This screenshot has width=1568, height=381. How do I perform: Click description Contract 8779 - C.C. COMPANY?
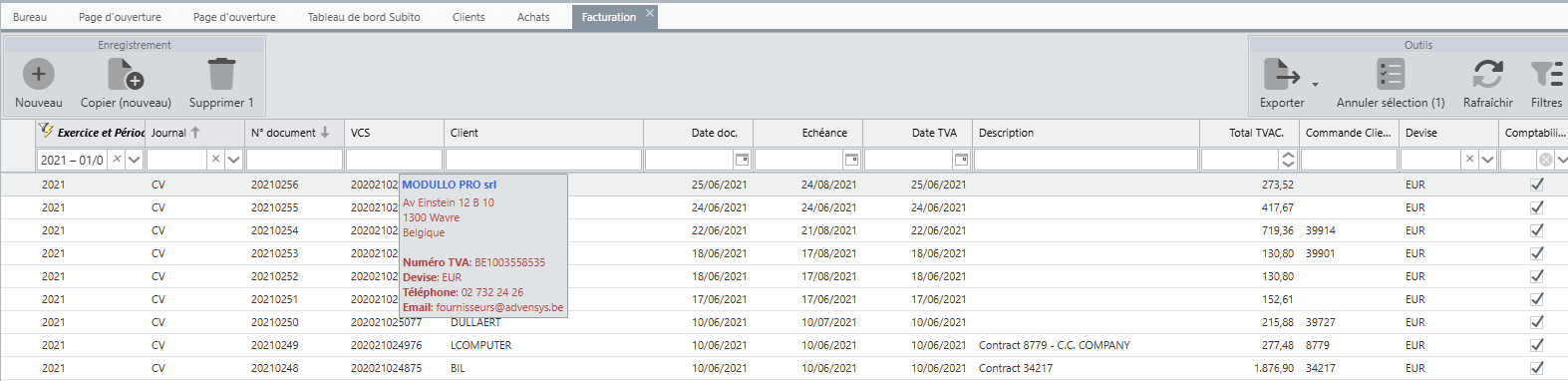pos(1054,345)
